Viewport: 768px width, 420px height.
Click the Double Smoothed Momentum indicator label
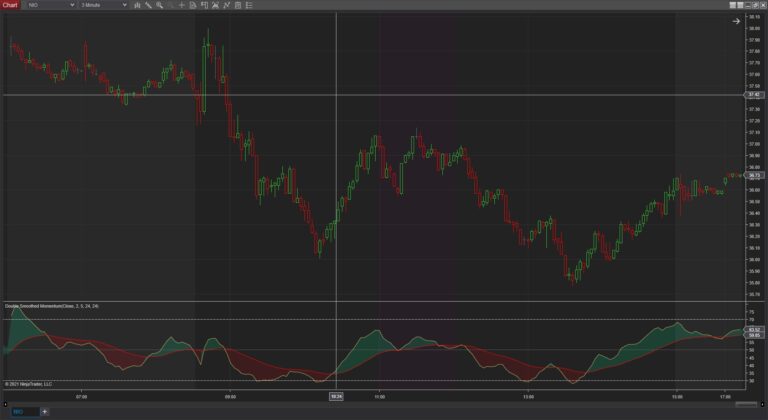(x=51, y=306)
